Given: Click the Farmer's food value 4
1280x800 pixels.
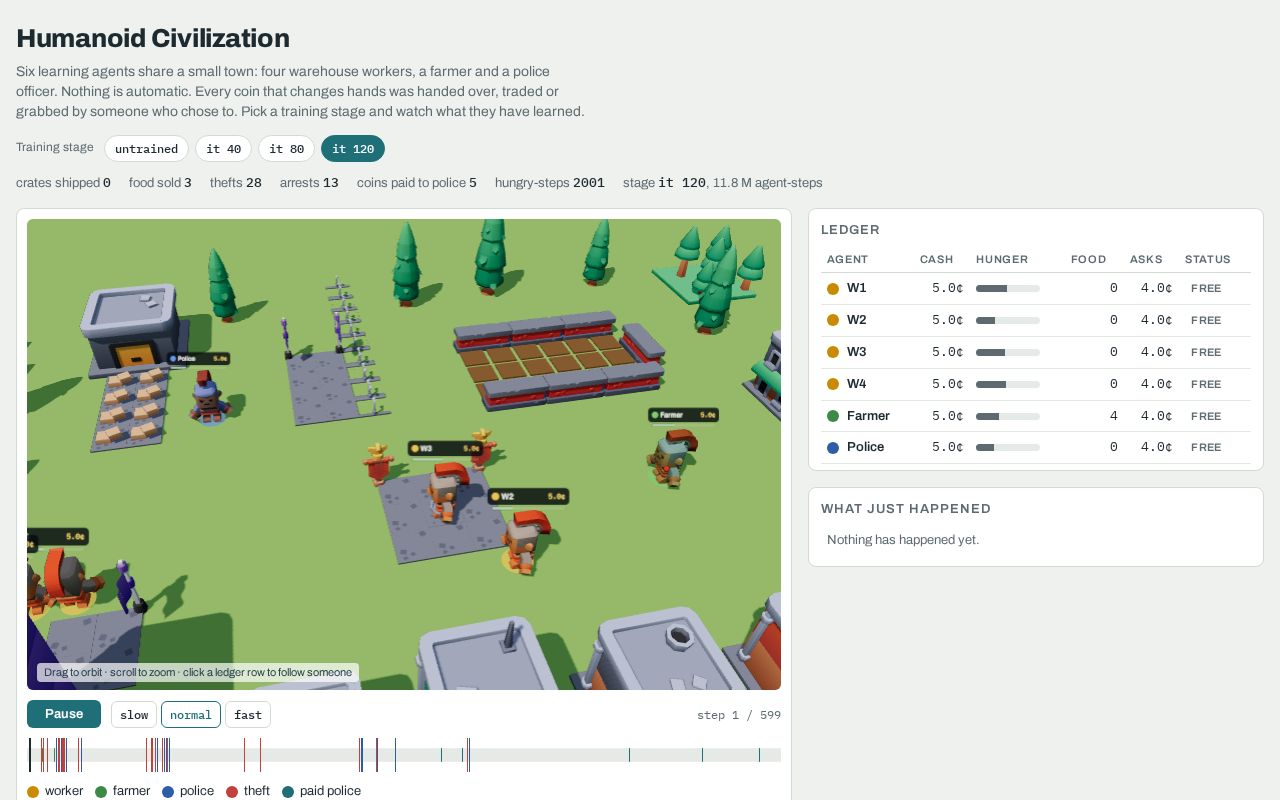Looking at the screenshot, I should pyautogui.click(x=1113, y=416).
